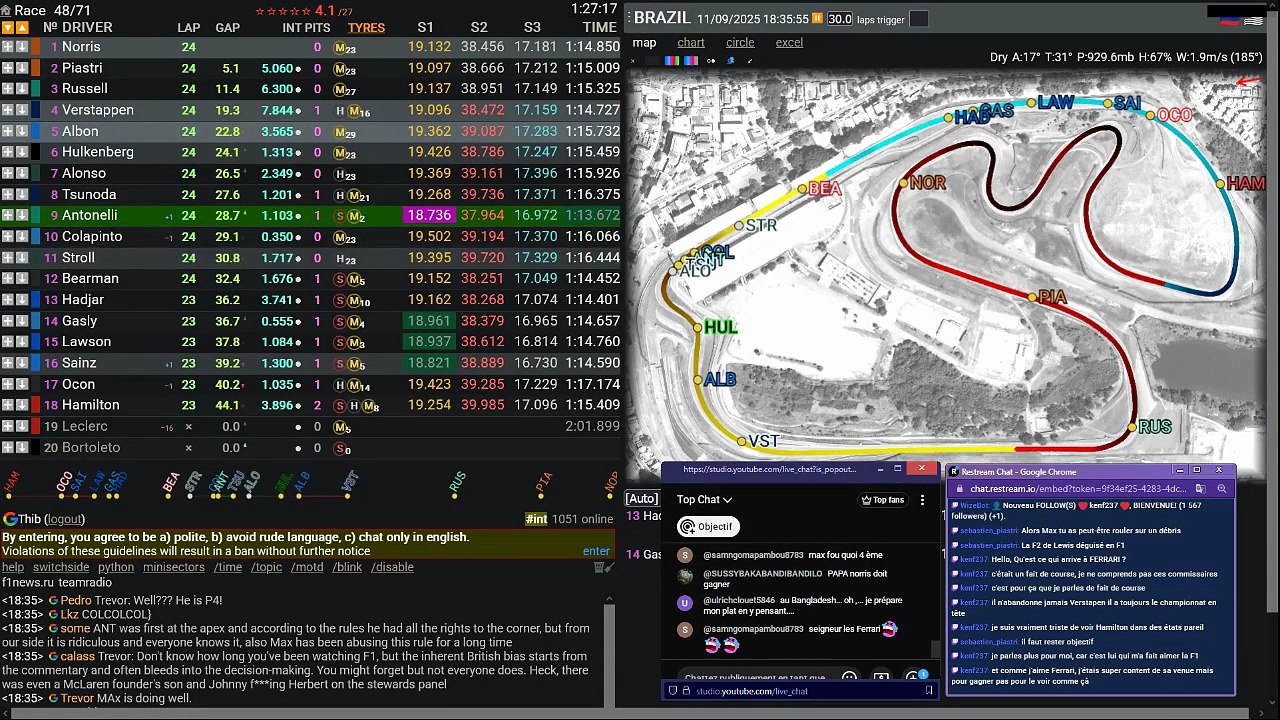Viewport: 1280px width, 720px height.
Task: Click the logout link
Action: point(65,519)
